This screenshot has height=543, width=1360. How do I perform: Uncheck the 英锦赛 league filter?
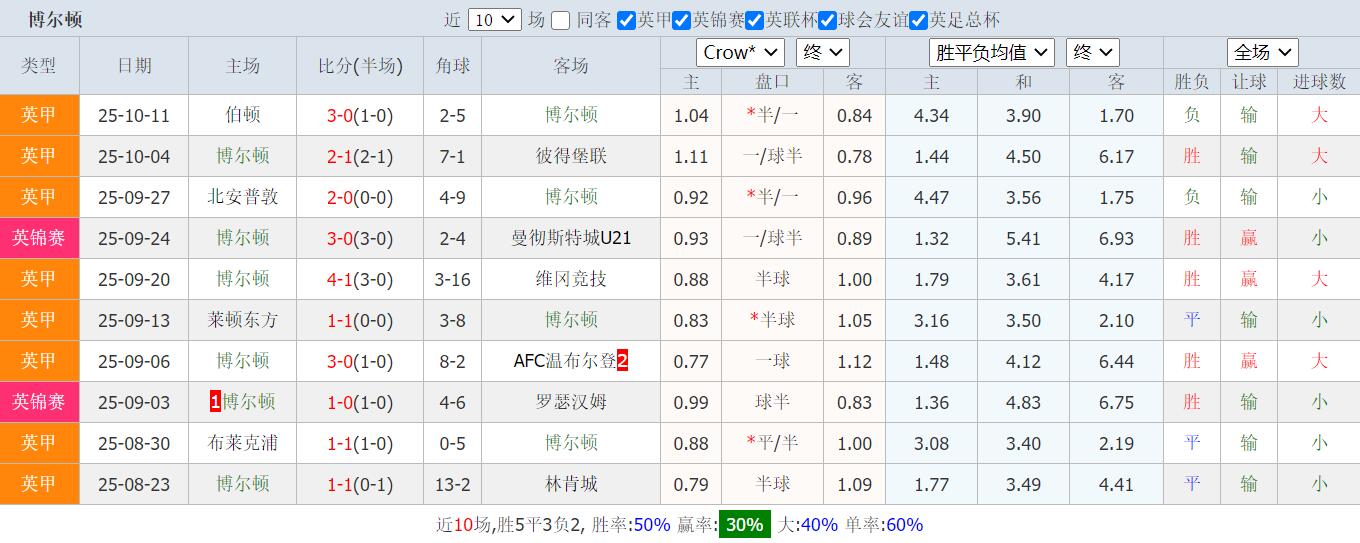click(x=682, y=20)
